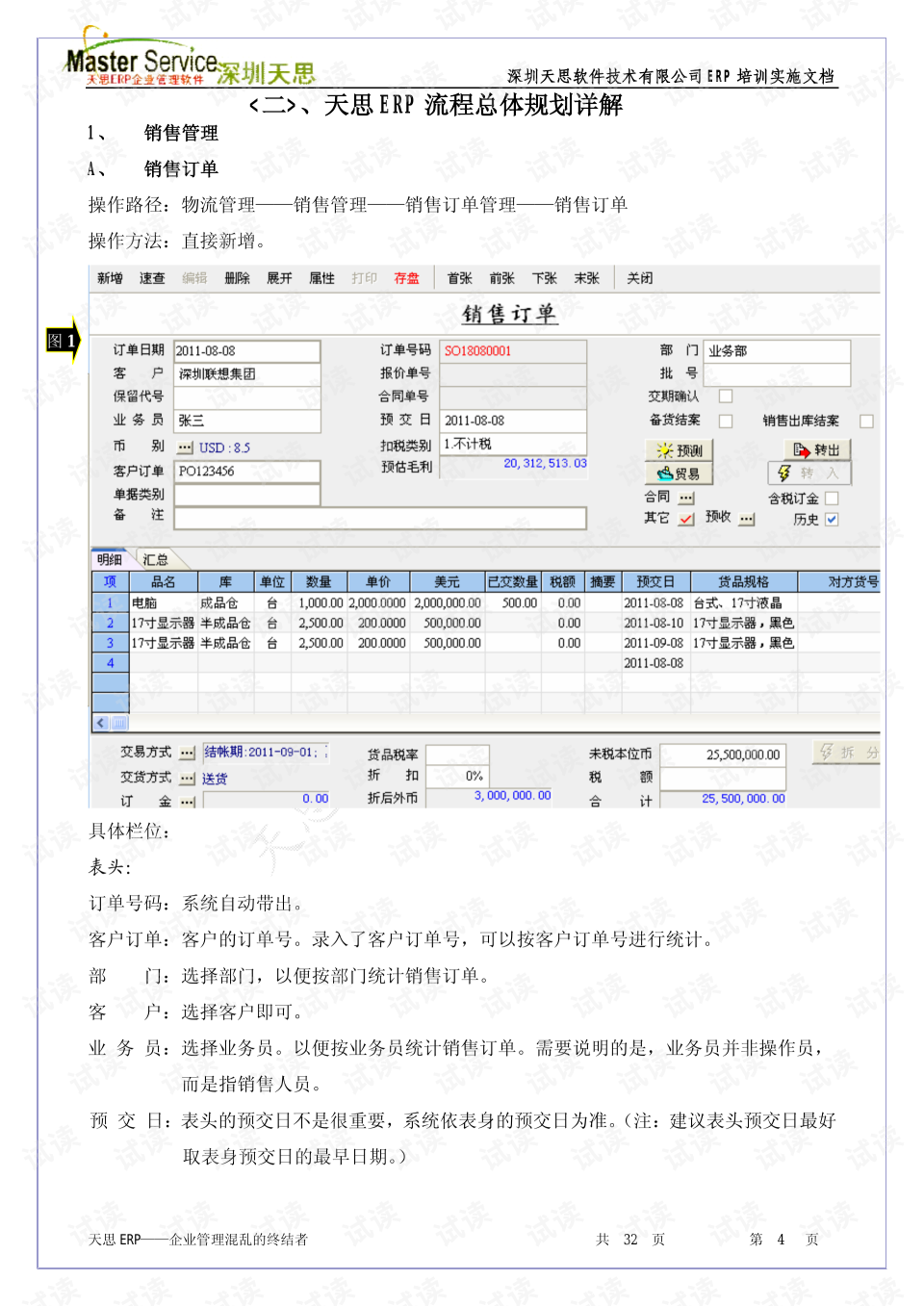This screenshot has width=924, height=1306.
Task: Check the 备货结案 checkbox
Action: pos(725,422)
